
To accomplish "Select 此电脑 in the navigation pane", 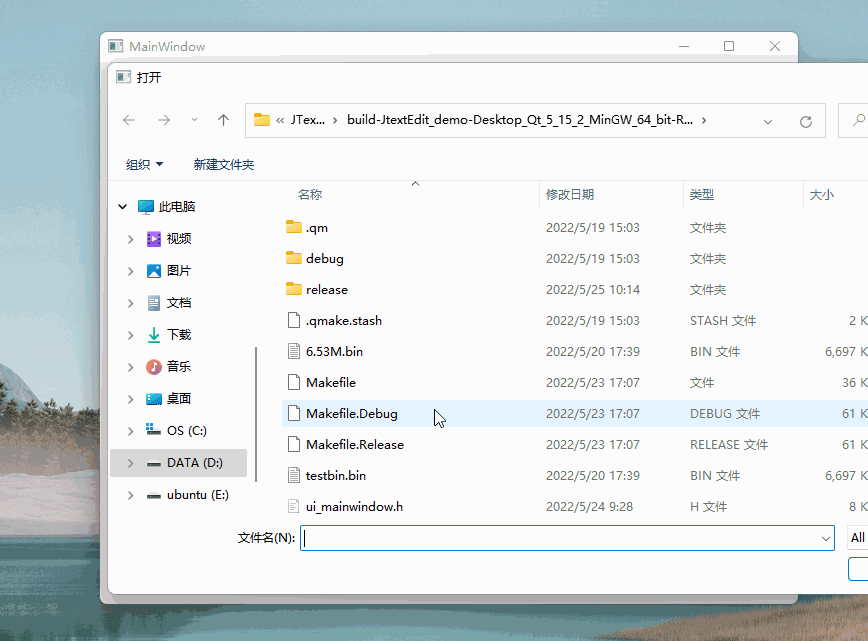I will (x=177, y=206).
